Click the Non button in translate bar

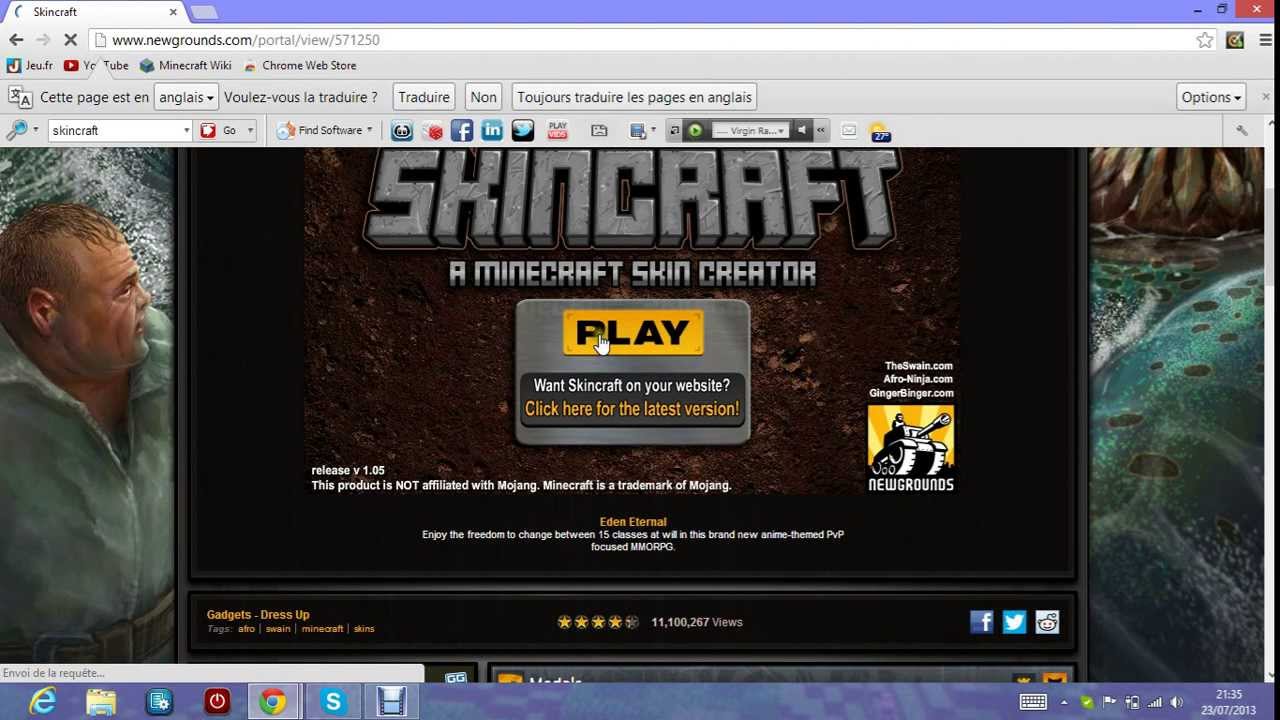tap(483, 97)
